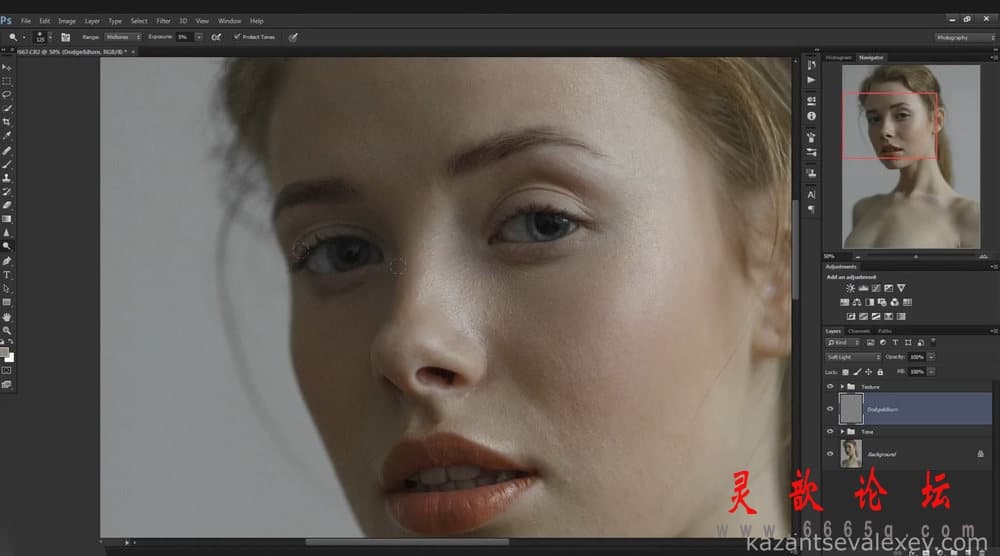
Task: Open the layer Kind filter dropdown
Action: [x=842, y=342]
